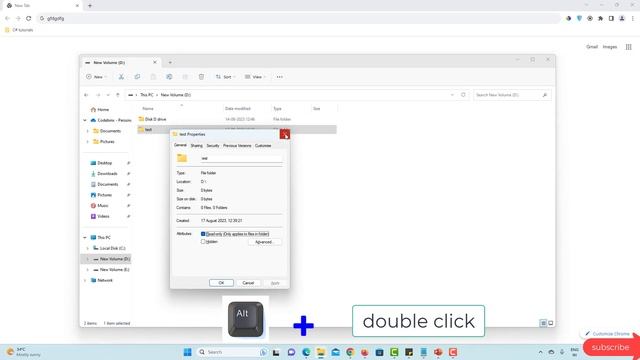The height and width of the screenshot is (360, 640).
Task: Show hidden system tray icons
Action: 540,352
